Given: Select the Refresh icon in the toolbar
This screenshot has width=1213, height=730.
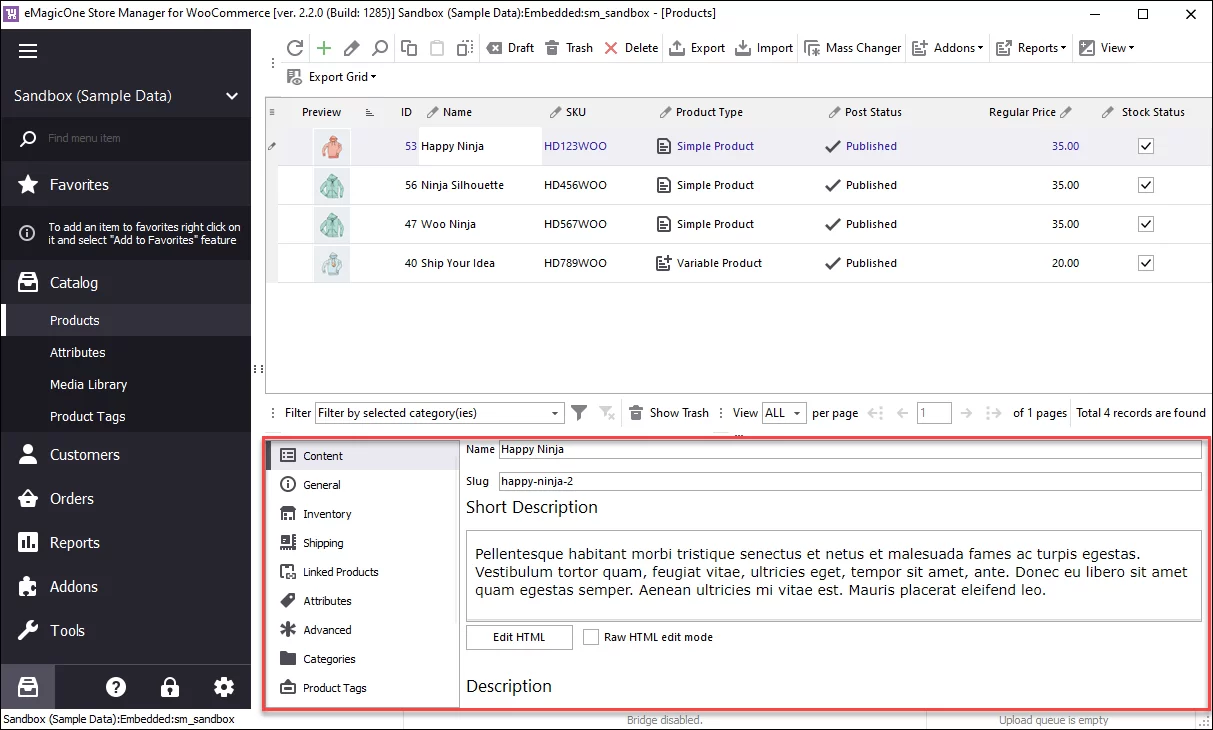Looking at the screenshot, I should point(294,47).
